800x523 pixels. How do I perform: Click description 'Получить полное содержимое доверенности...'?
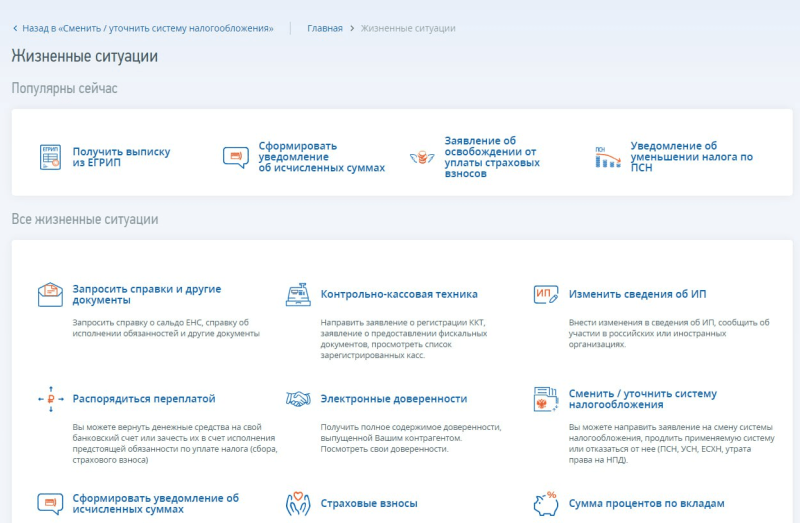point(411,438)
